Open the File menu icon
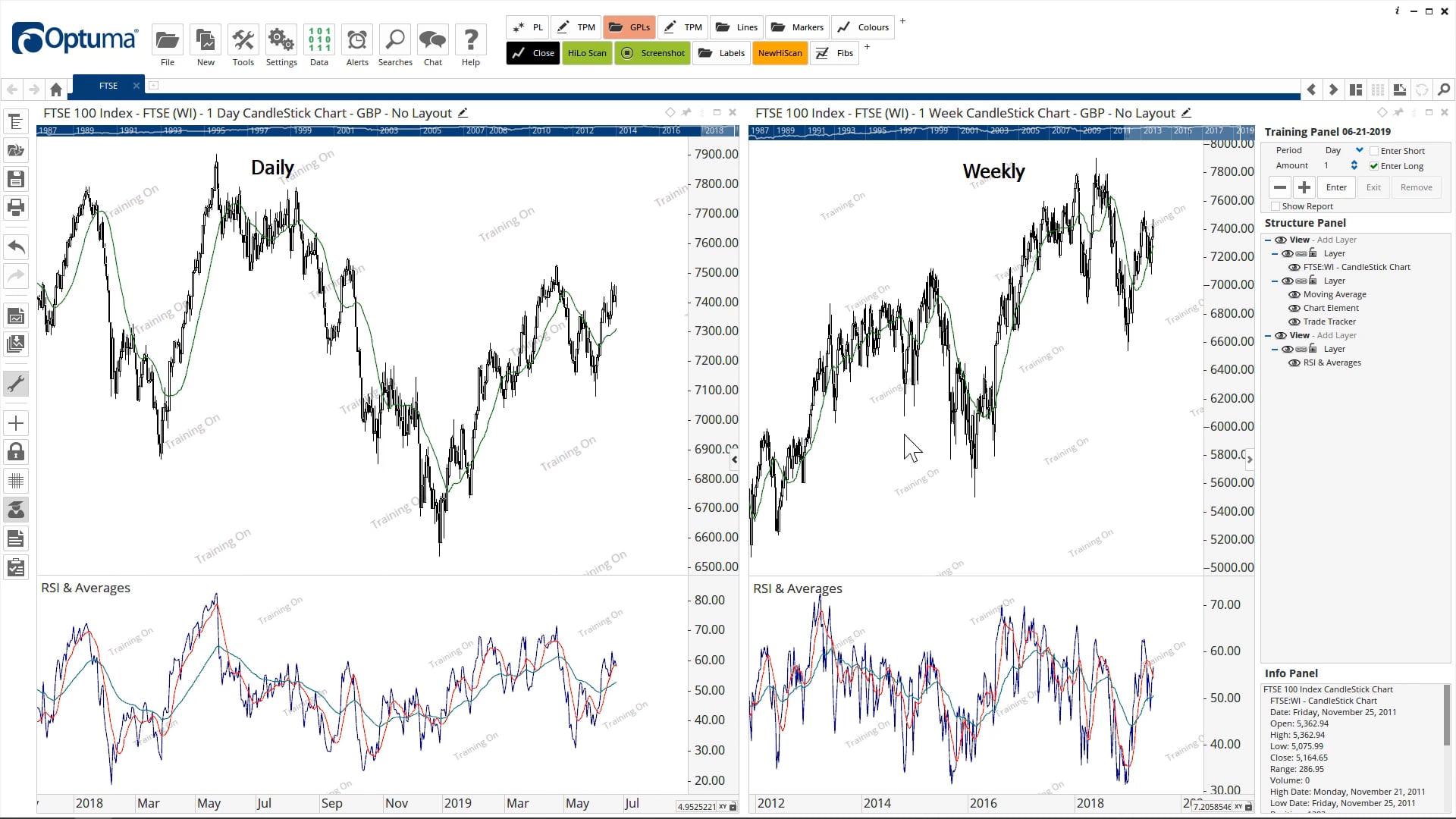 (167, 39)
